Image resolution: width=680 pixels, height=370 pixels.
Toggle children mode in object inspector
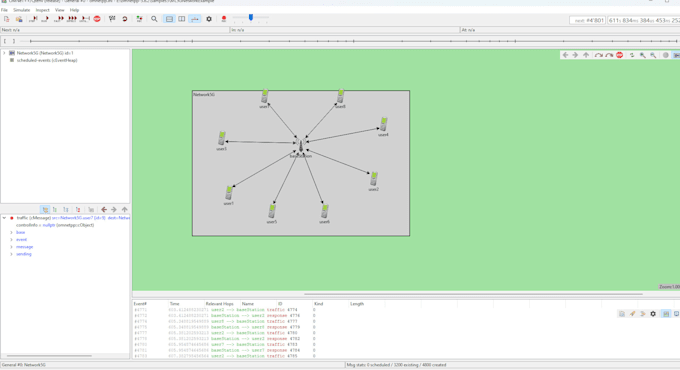point(66,210)
